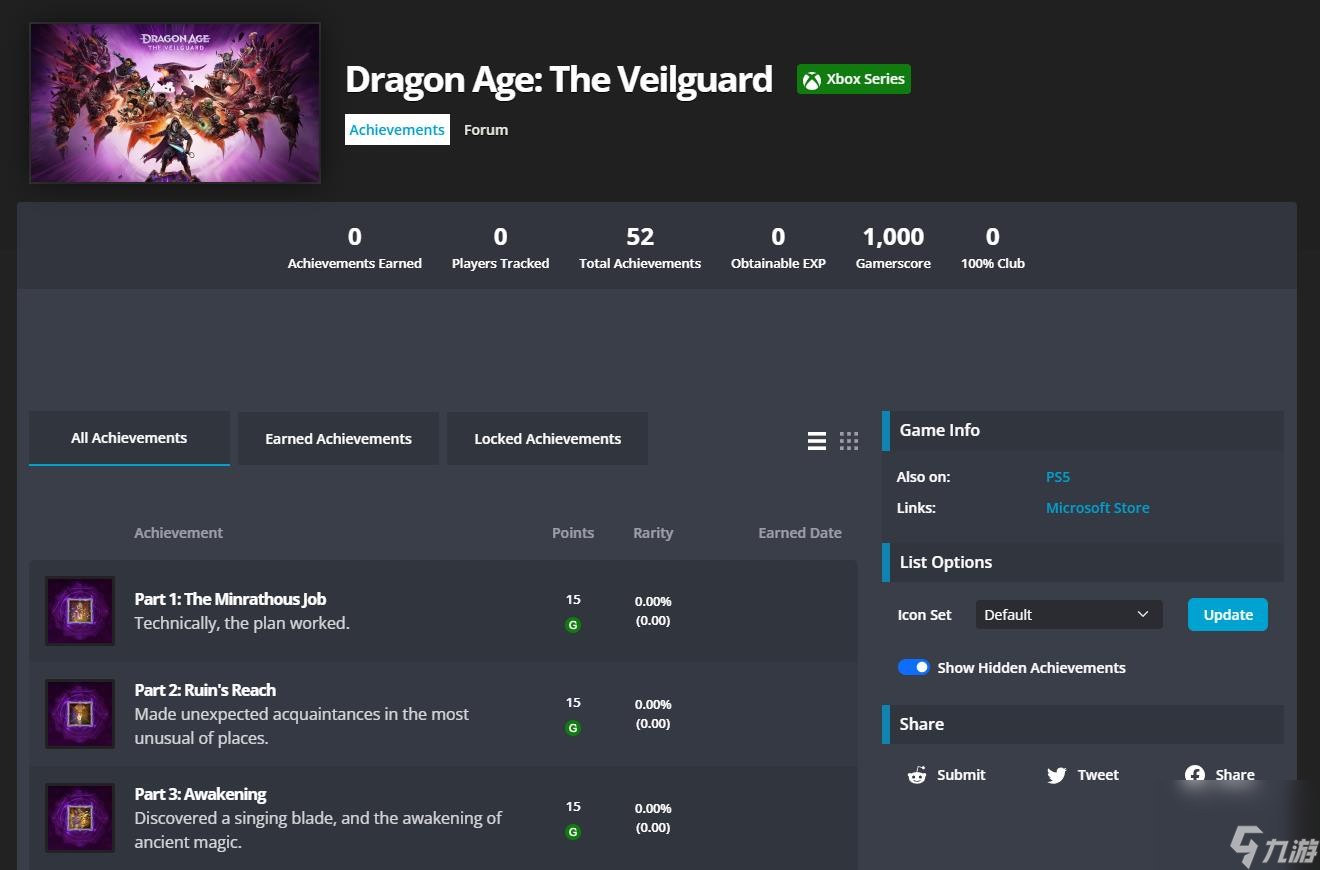This screenshot has height=870, width=1320.
Task: Click the Xbox Series platform badge
Action: 854,79
